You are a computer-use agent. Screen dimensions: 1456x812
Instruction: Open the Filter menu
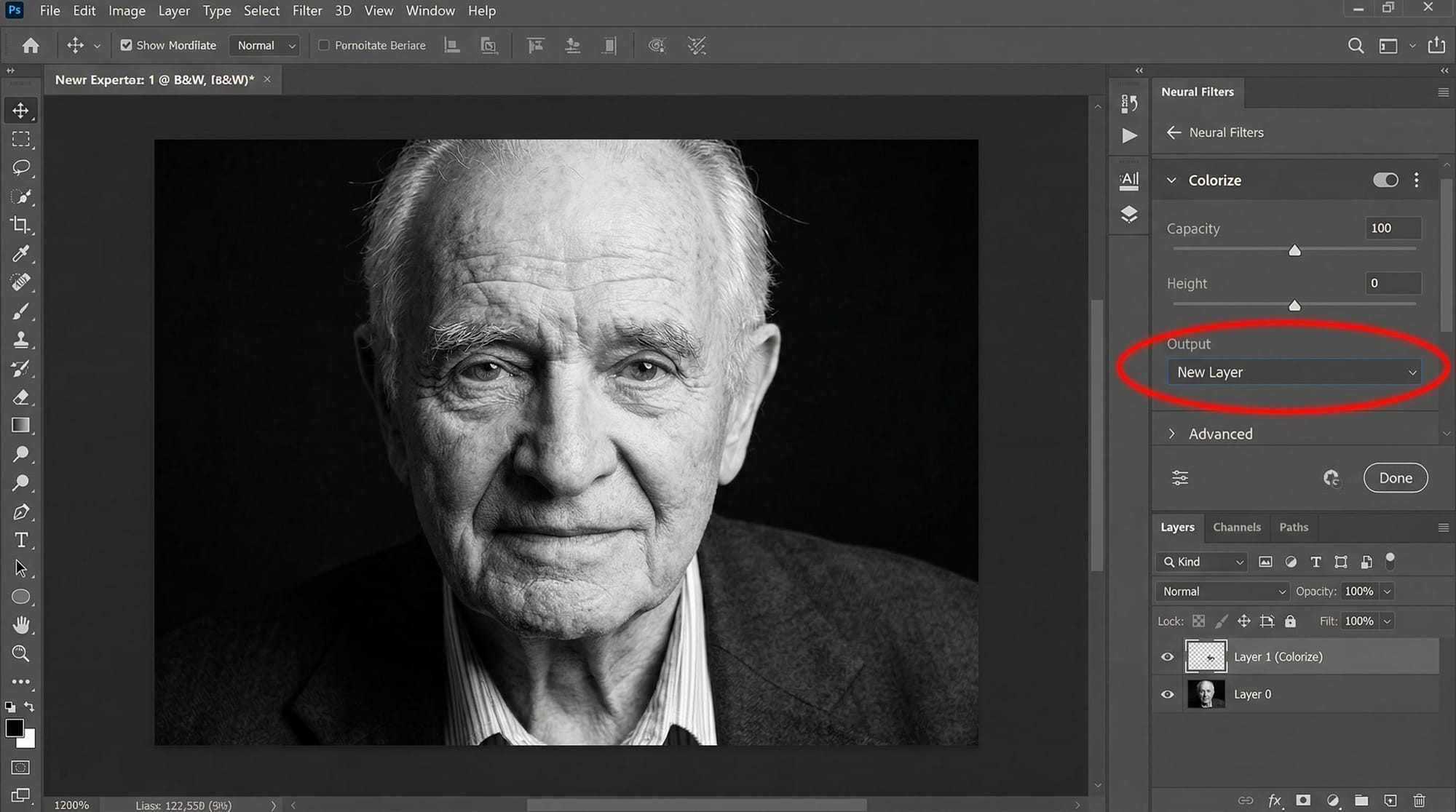coord(306,11)
